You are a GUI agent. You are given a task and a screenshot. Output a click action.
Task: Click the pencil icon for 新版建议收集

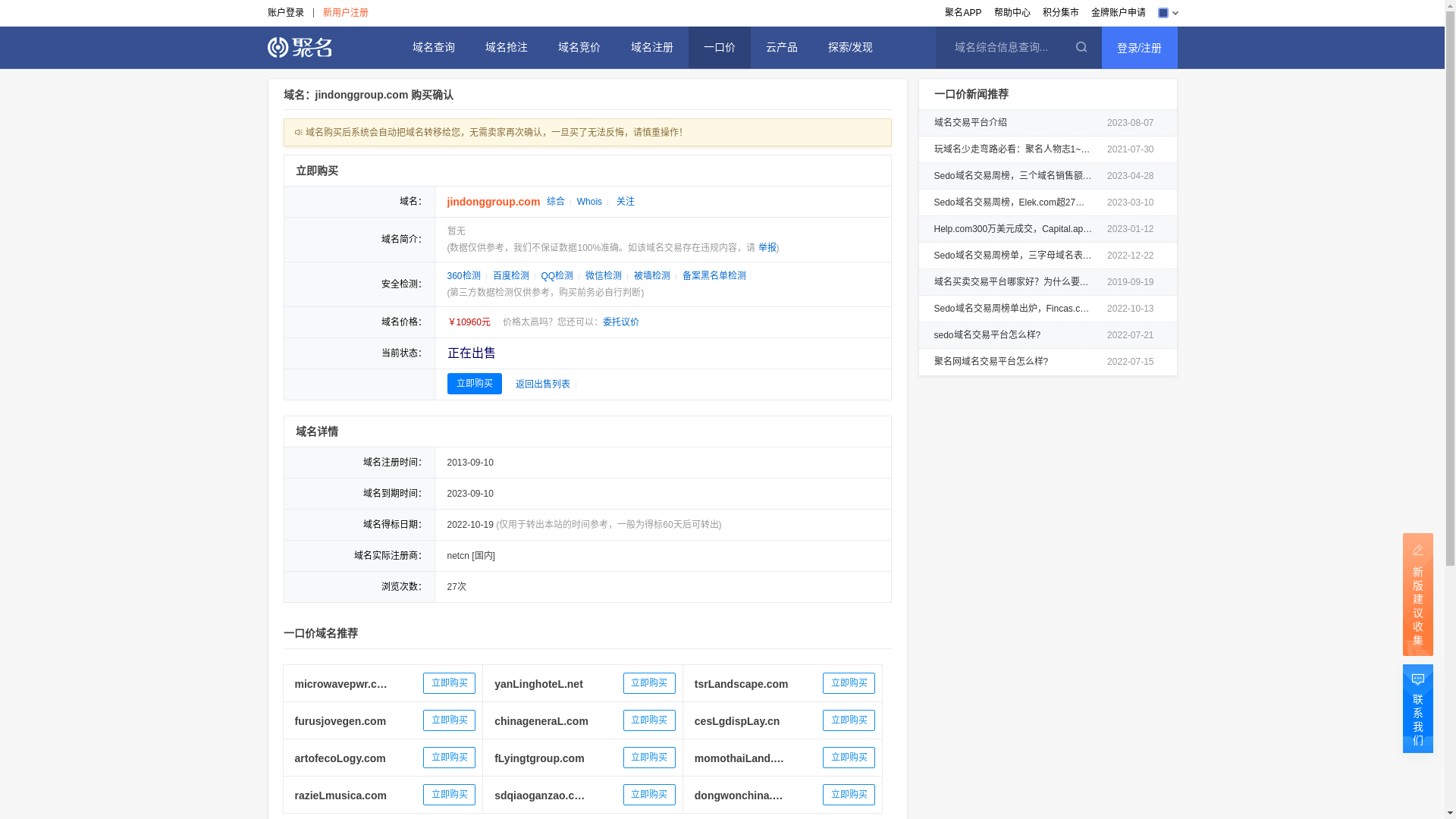[1417, 551]
